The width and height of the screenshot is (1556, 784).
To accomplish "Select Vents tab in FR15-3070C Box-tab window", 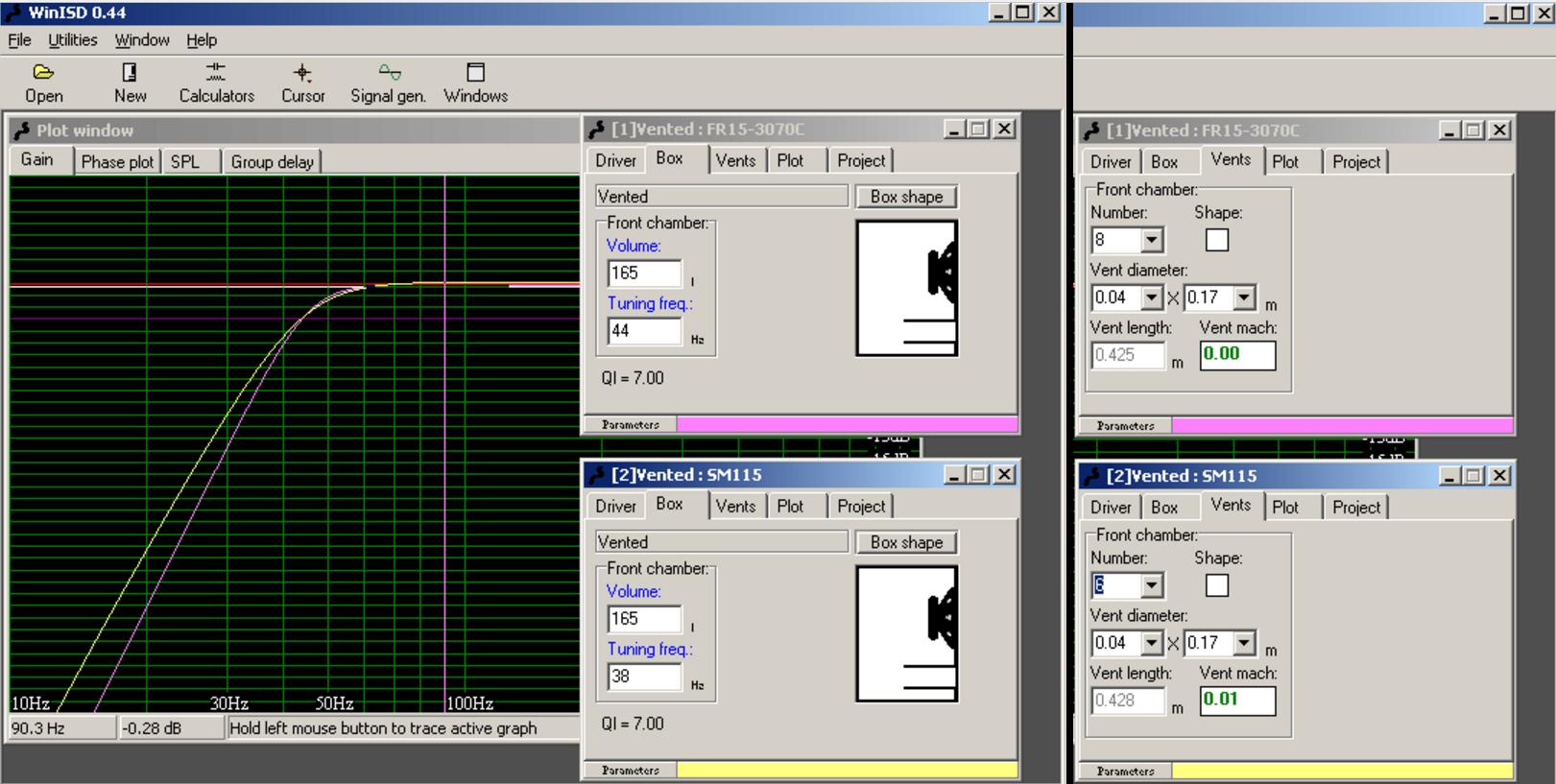I will click(x=735, y=161).
